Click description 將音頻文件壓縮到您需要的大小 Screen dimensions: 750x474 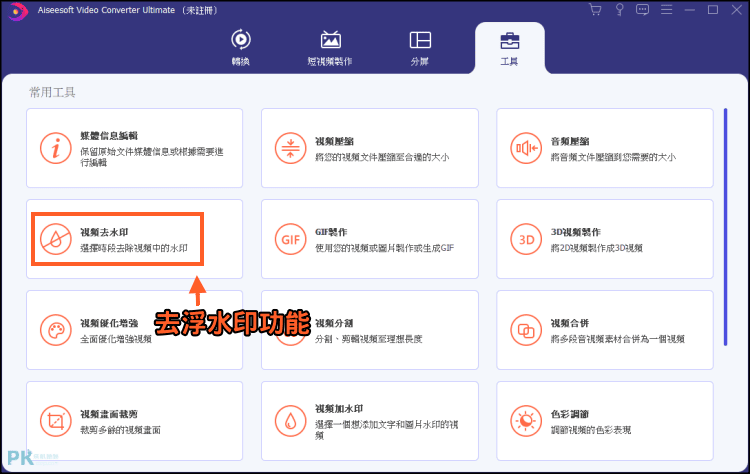click(613, 157)
